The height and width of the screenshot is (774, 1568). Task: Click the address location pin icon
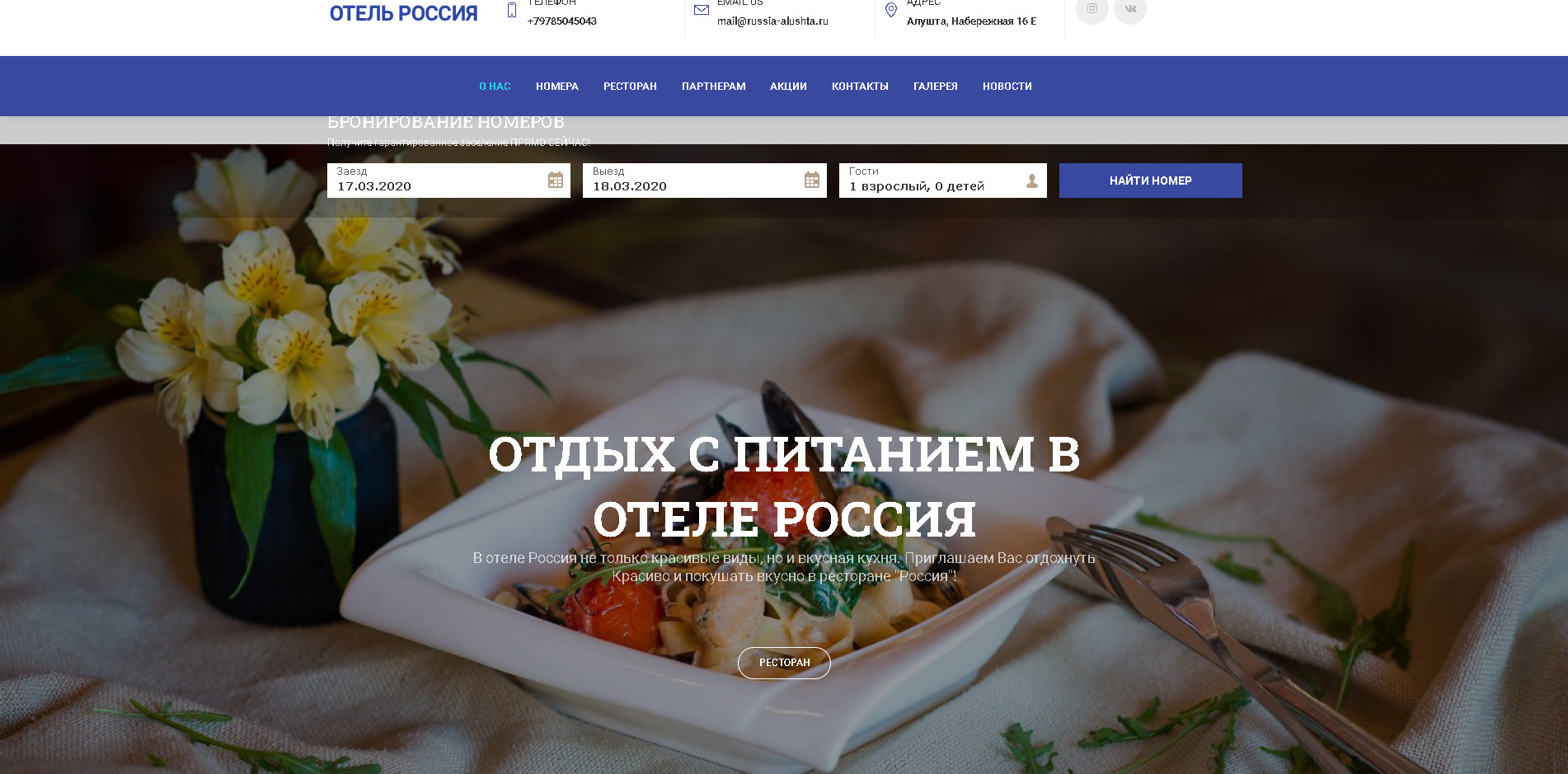tap(891, 10)
